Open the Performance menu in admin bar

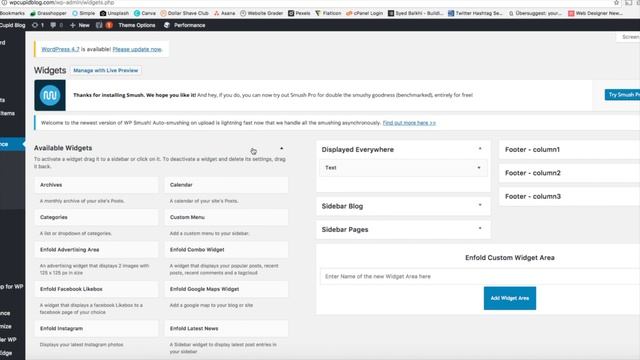click(184, 25)
